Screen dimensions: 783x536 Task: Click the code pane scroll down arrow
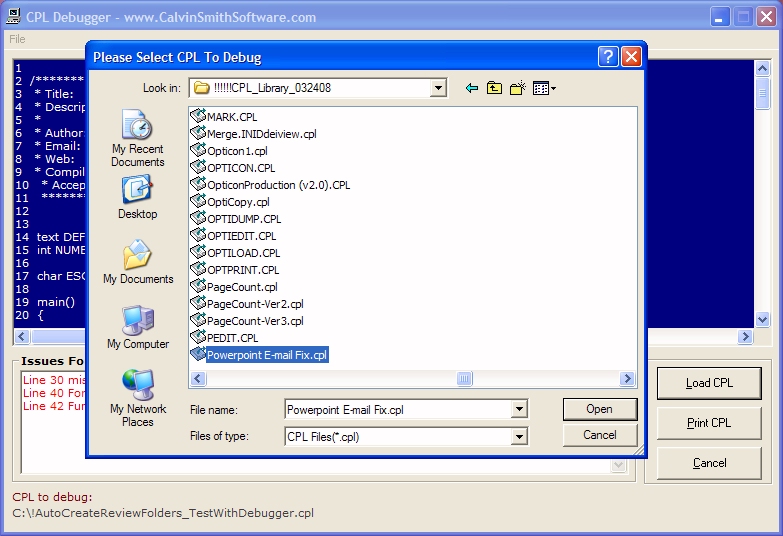tap(762, 319)
